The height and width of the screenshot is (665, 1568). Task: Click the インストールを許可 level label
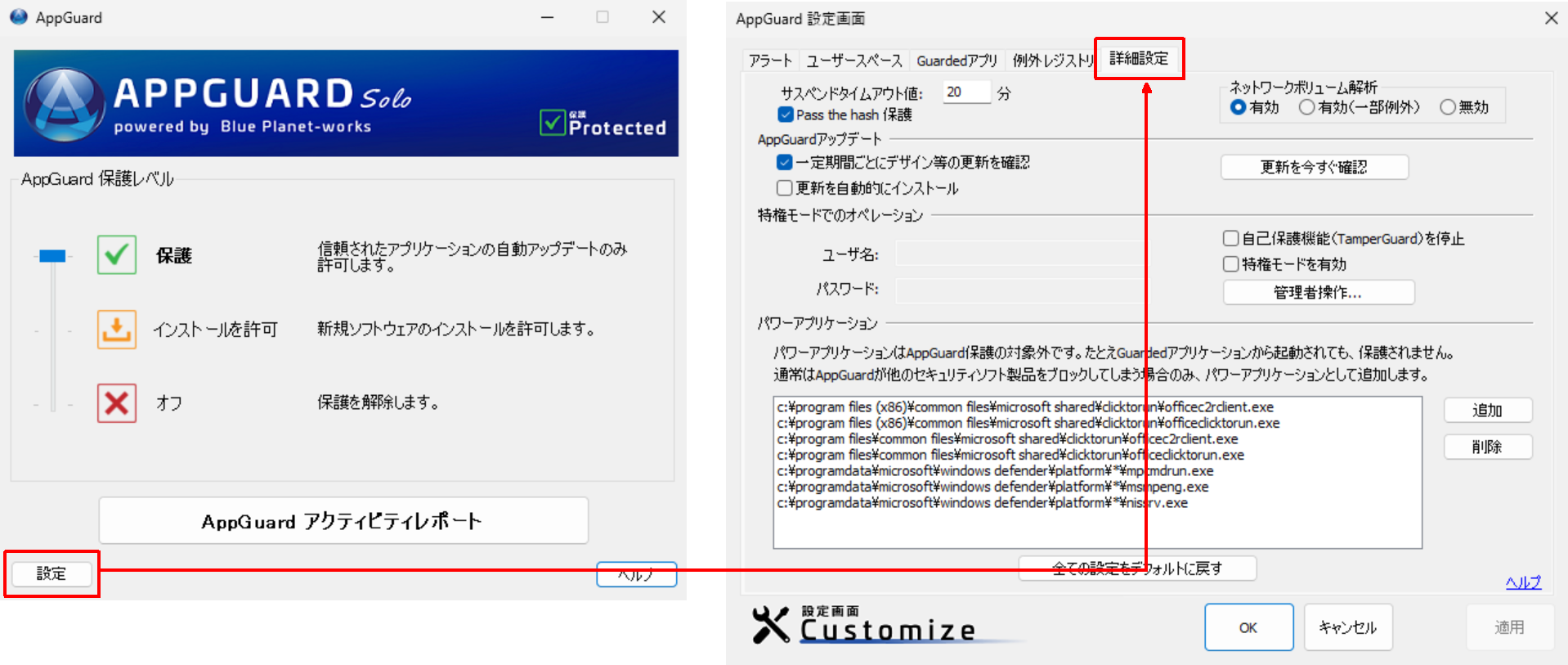pos(216,330)
